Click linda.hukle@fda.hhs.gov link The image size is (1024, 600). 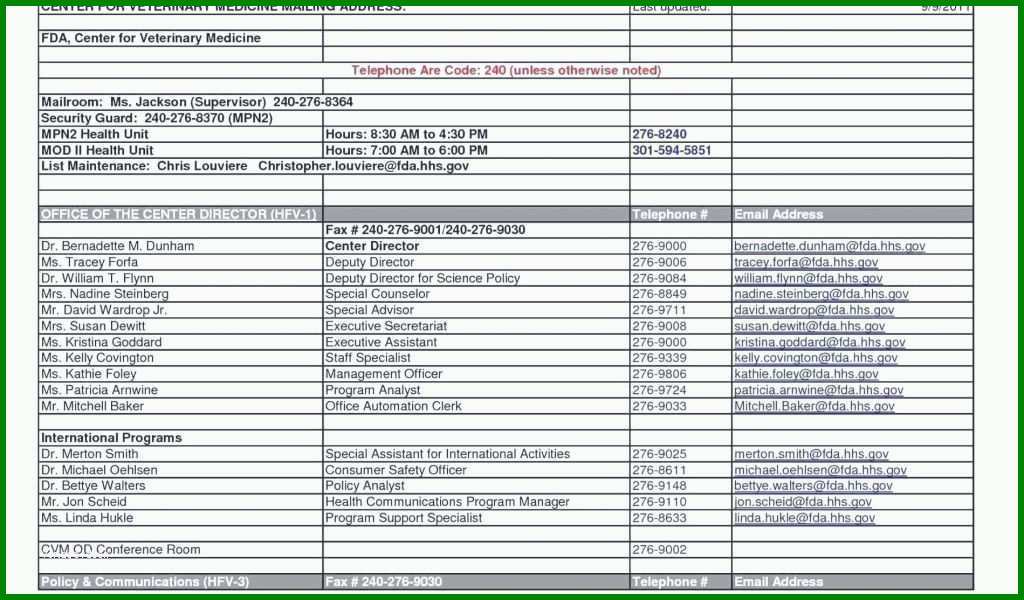[804, 518]
